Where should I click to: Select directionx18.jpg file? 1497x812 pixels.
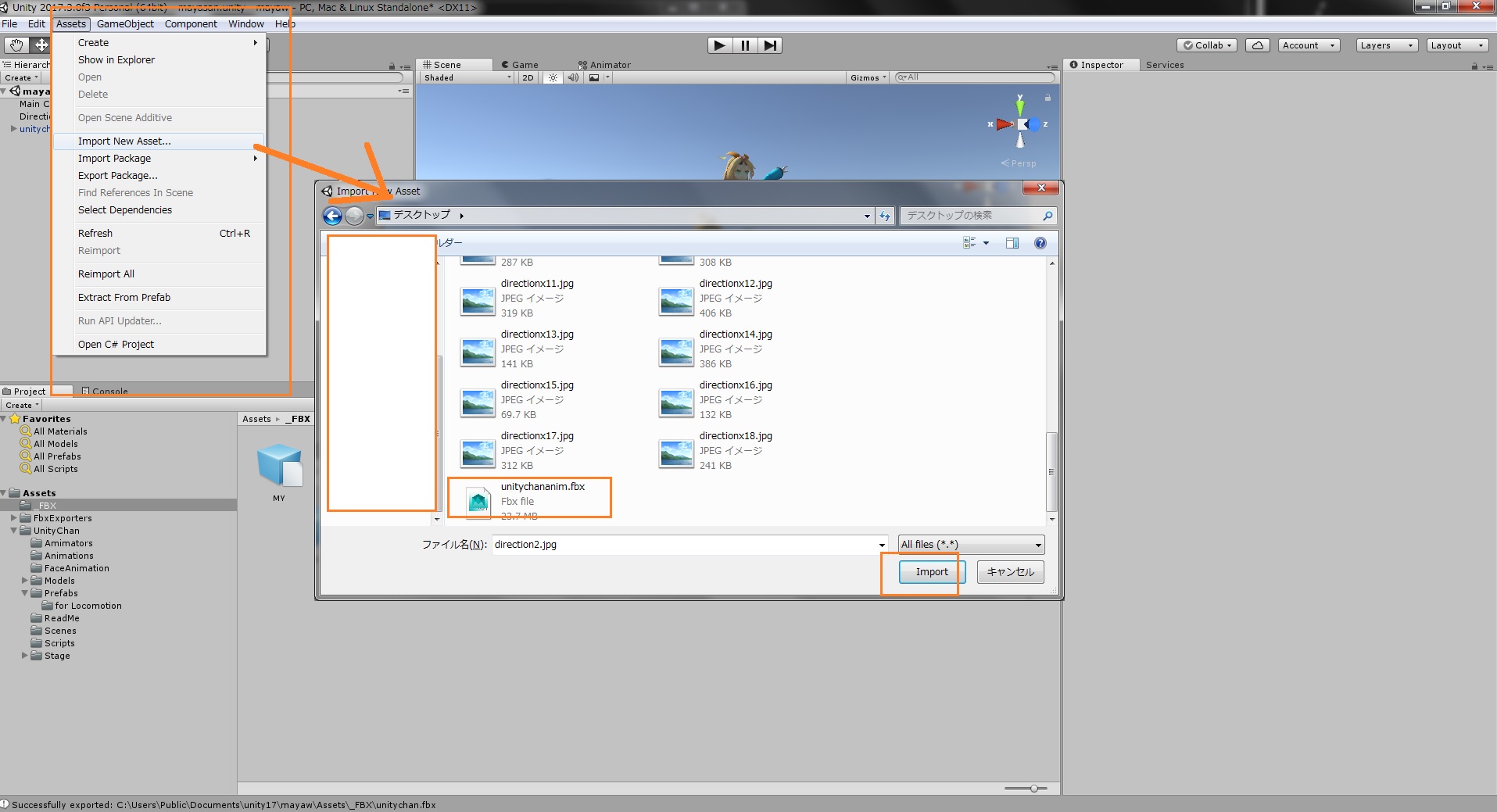(717, 450)
